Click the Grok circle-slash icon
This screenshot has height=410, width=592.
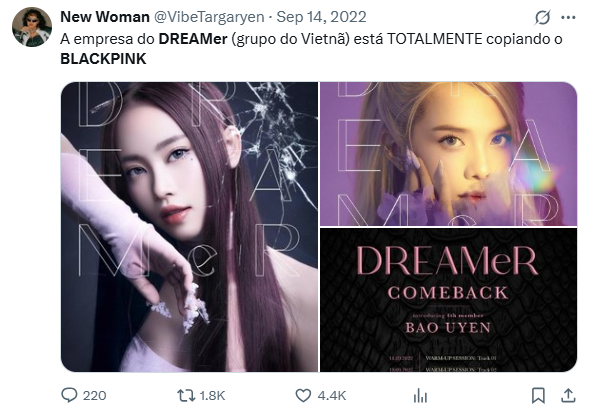click(543, 17)
